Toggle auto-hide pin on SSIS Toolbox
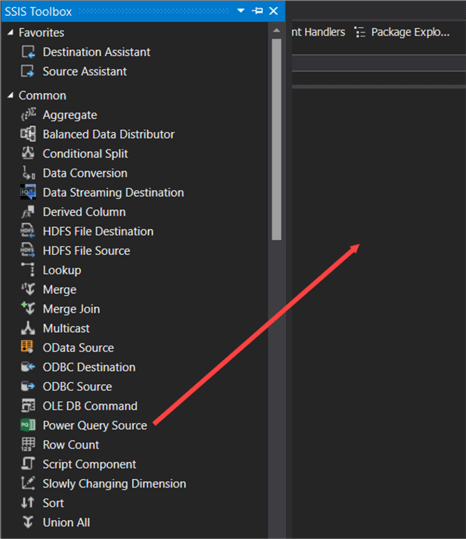The width and height of the screenshot is (466, 539). coord(257,11)
